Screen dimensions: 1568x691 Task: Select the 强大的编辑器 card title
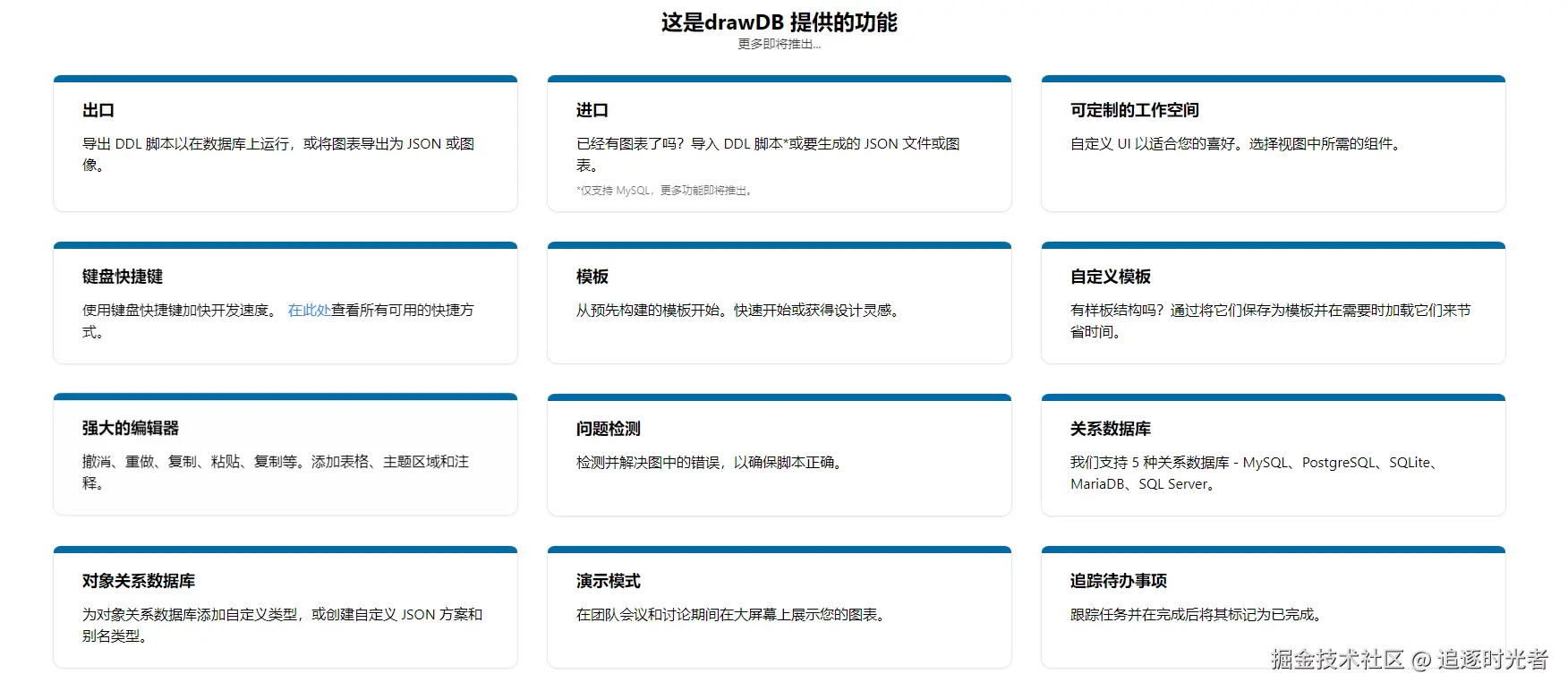click(131, 428)
